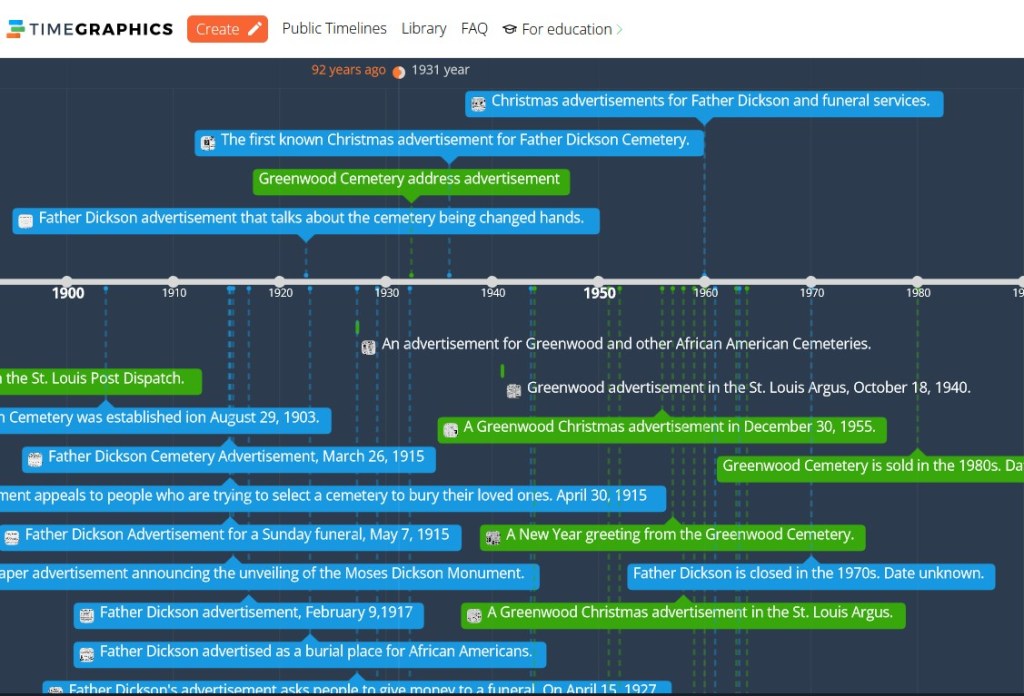Click the TimeGraphics logo icon

[x=15, y=29]
